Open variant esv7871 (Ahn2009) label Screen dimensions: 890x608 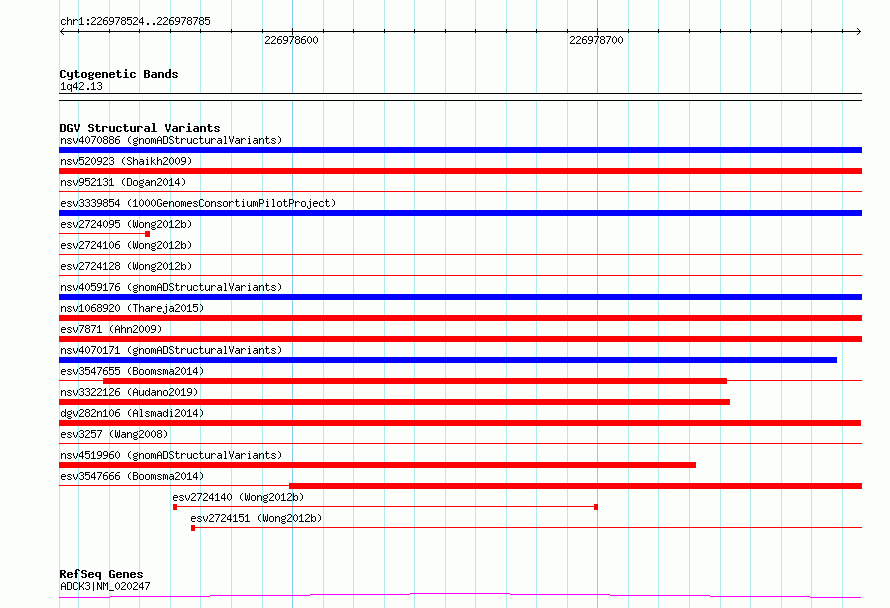click(x=111, y=329)
